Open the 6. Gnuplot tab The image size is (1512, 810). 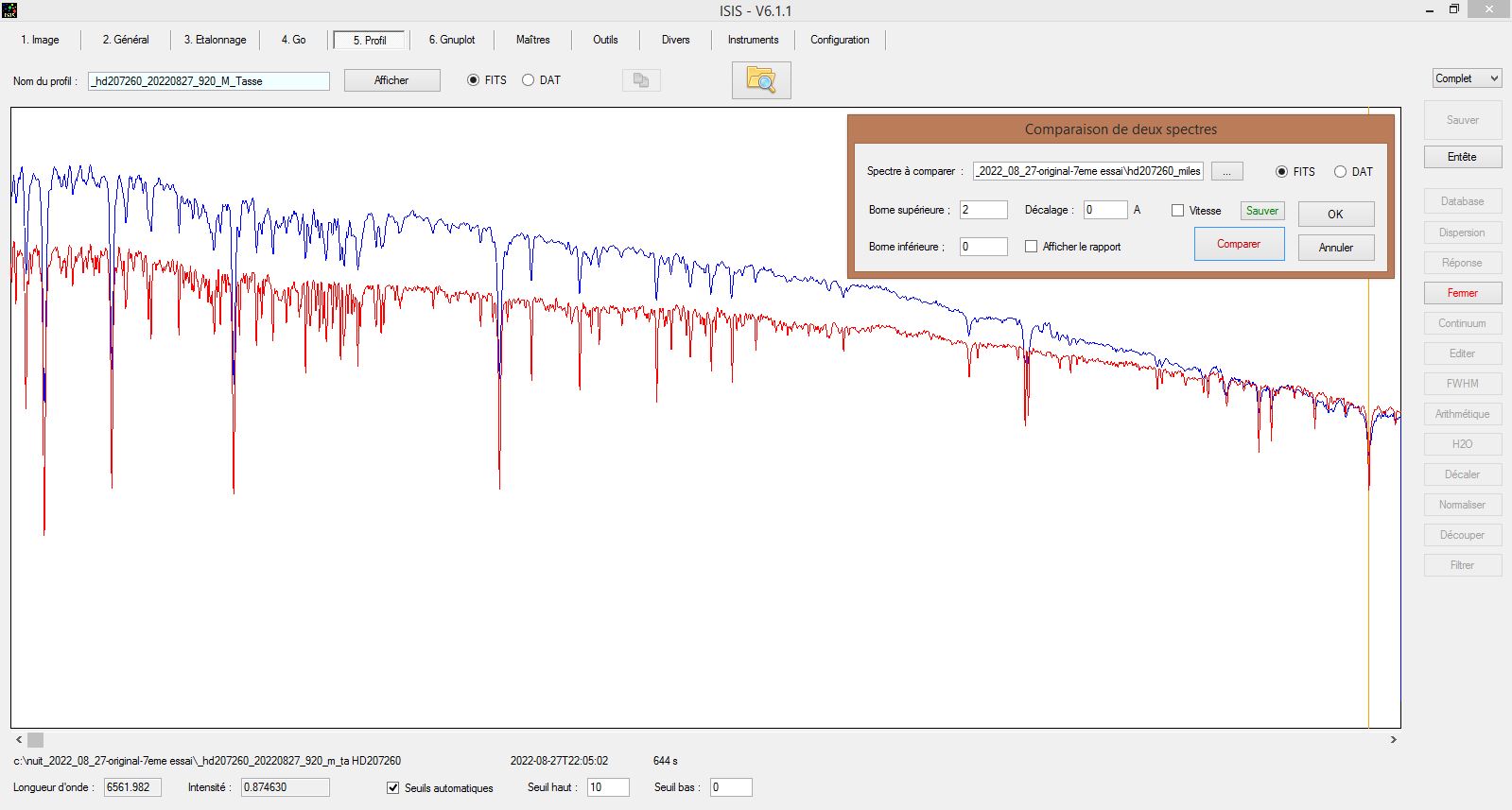(451, 40)
